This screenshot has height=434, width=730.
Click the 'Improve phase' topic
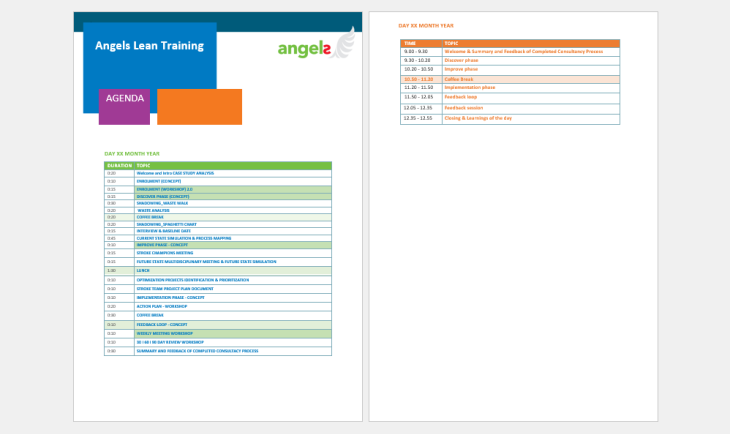(x=461, y=69)
